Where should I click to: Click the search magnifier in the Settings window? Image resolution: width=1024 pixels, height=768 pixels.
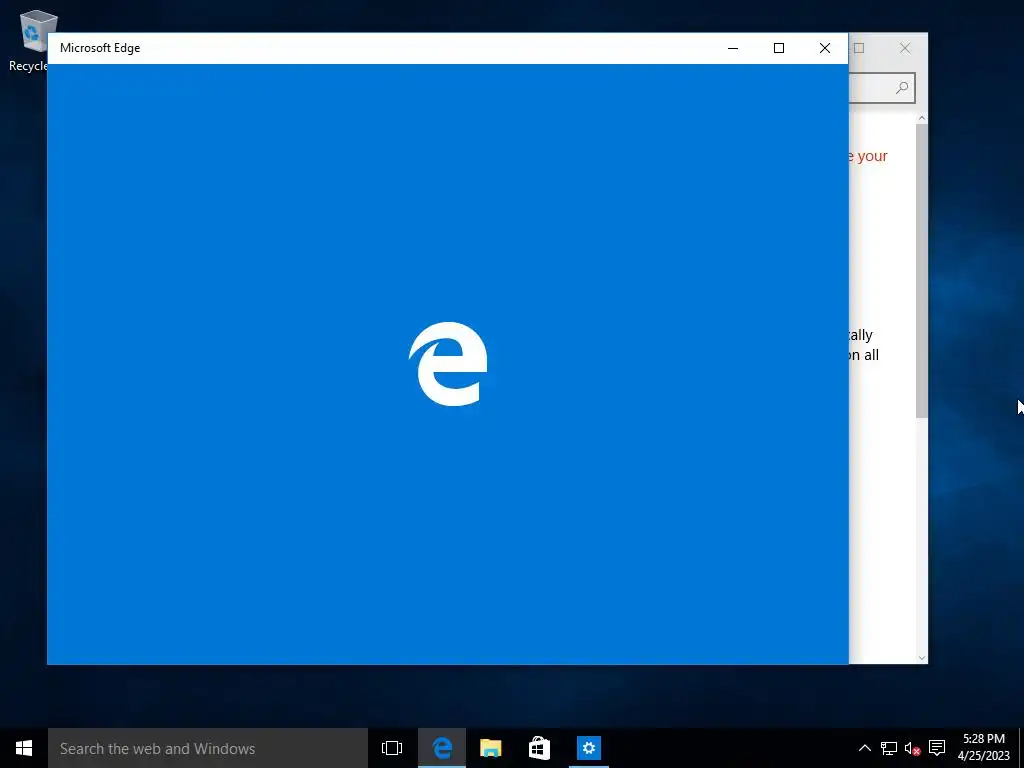click(x=902, y=88)
